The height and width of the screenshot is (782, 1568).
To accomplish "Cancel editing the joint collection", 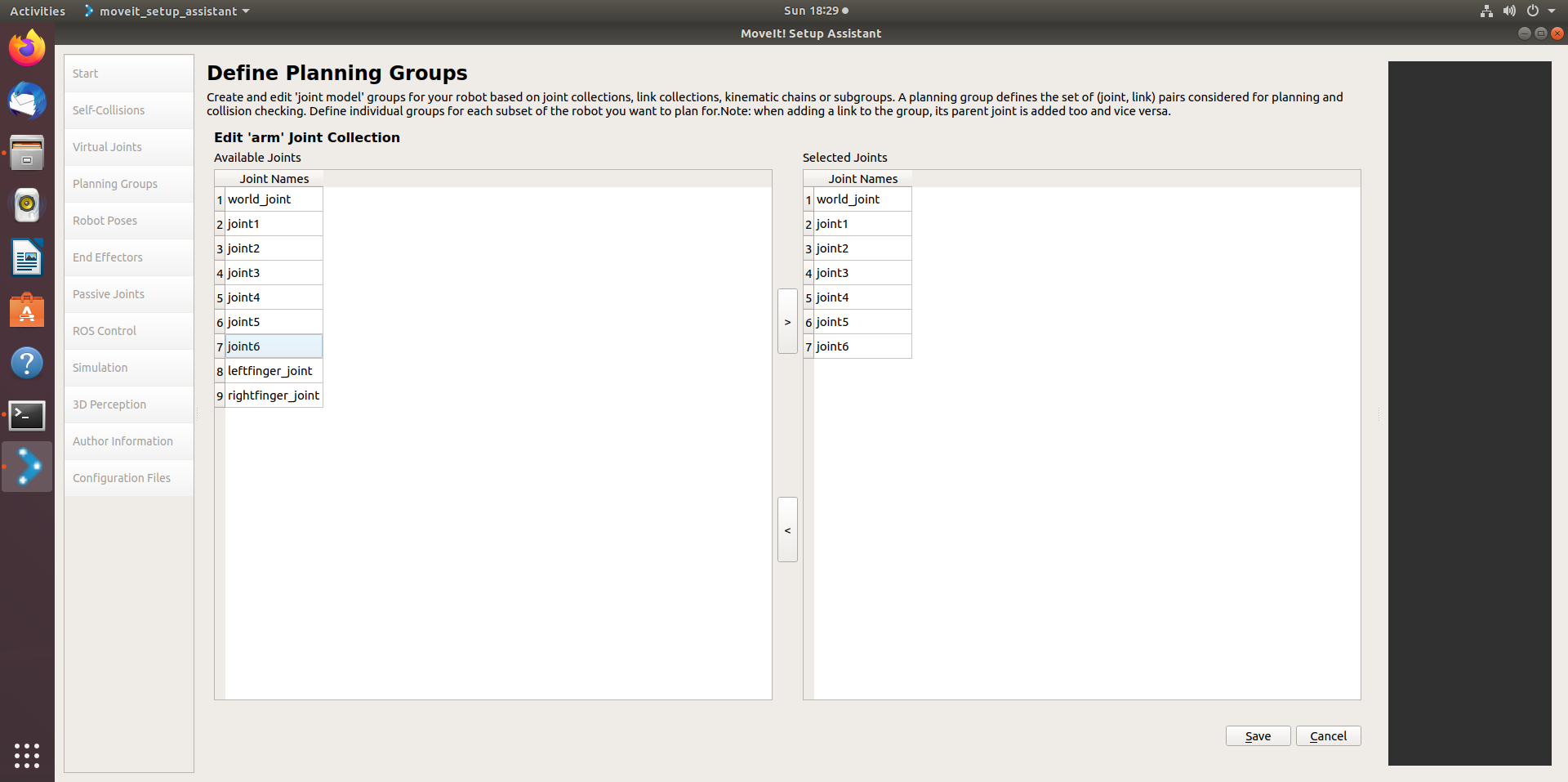I will pyautogui.click(x=1328, y=735).
